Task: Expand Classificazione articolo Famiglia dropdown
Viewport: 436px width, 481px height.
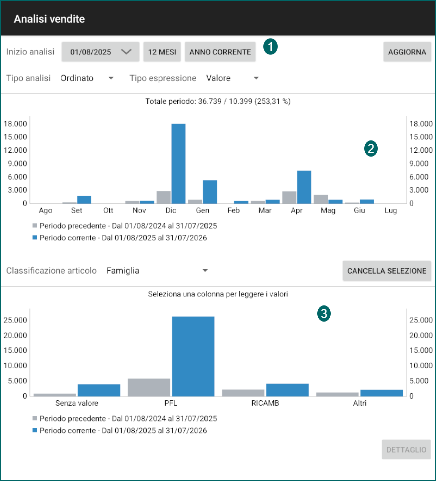Action: click(x=157, y=271)
